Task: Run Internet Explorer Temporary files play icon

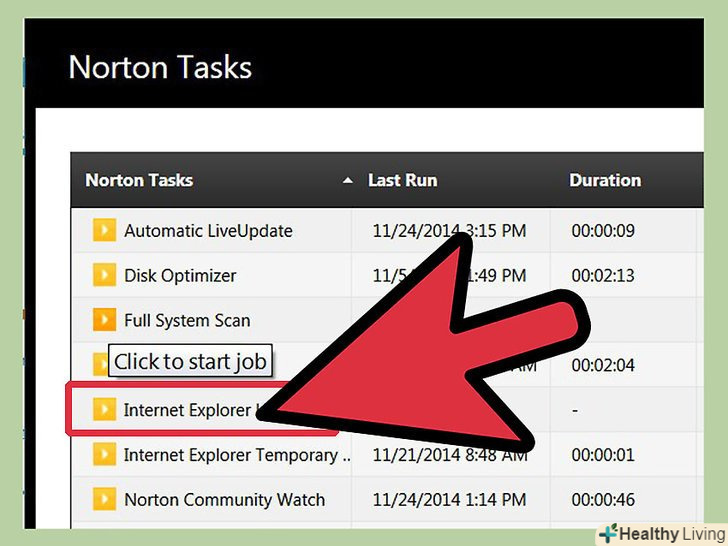Action: click(104, 455)
